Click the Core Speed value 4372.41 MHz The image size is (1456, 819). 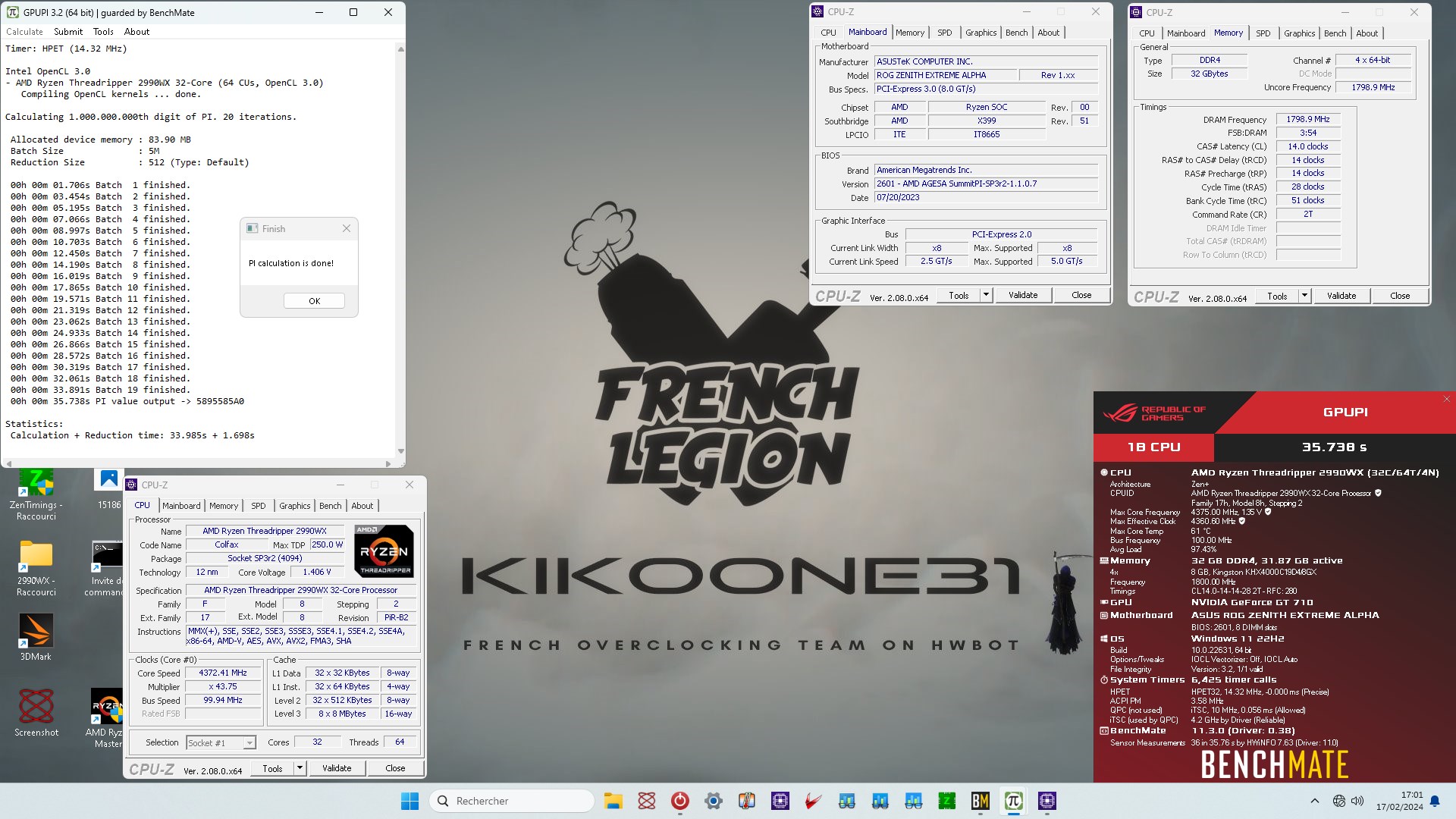coord(223,673)
